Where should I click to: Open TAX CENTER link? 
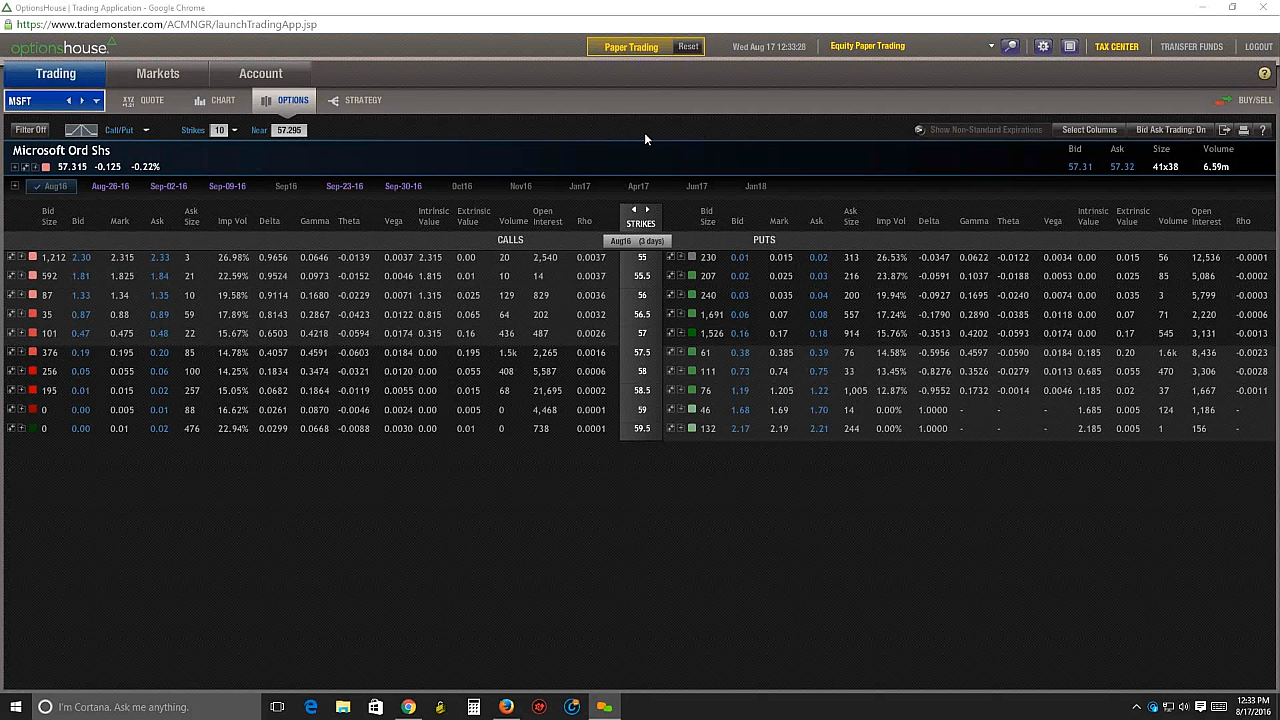click(x=1116, y=47)
